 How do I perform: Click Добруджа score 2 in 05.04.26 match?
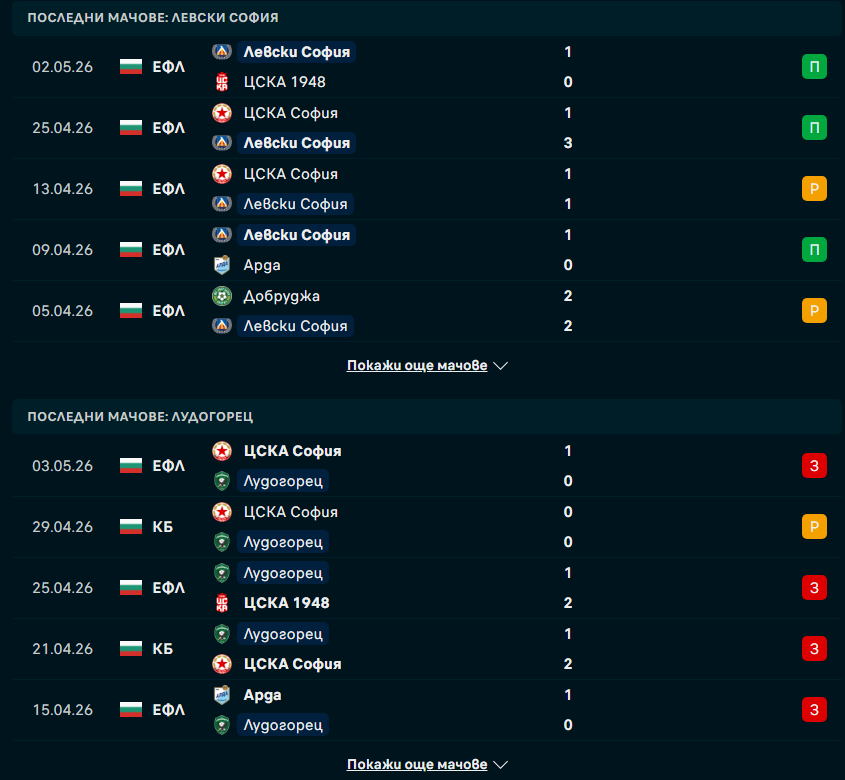point(568,296)
